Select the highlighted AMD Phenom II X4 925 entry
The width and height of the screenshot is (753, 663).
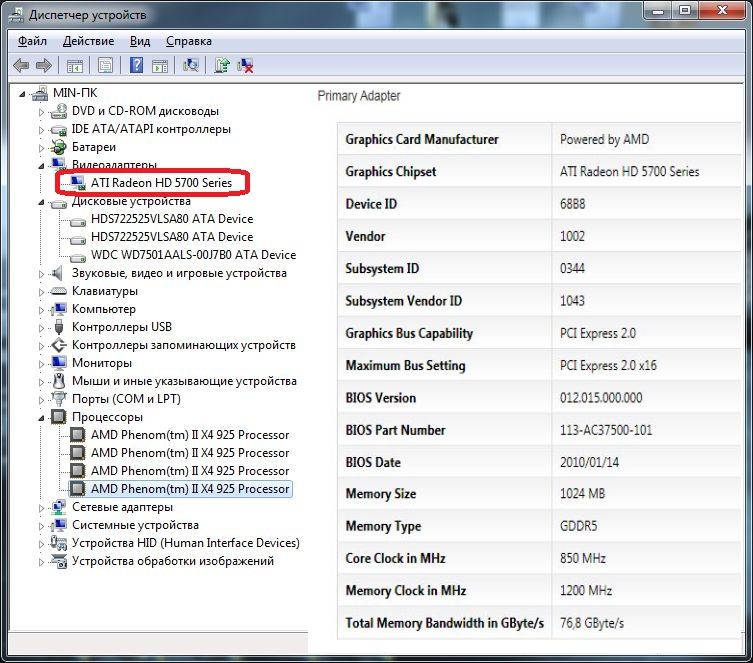coord(190,489)
